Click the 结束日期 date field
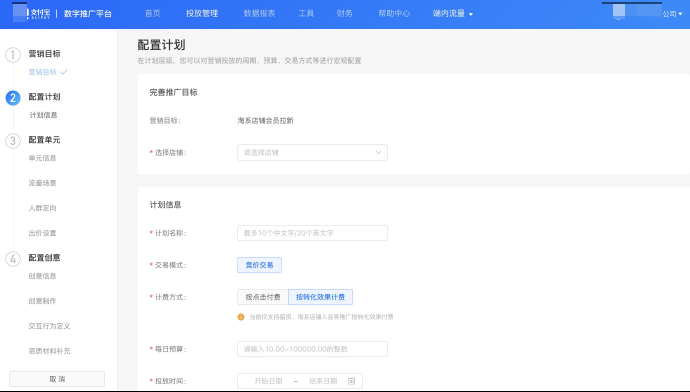The height and width of the screenshot is (392, 690). click(323, 381)
